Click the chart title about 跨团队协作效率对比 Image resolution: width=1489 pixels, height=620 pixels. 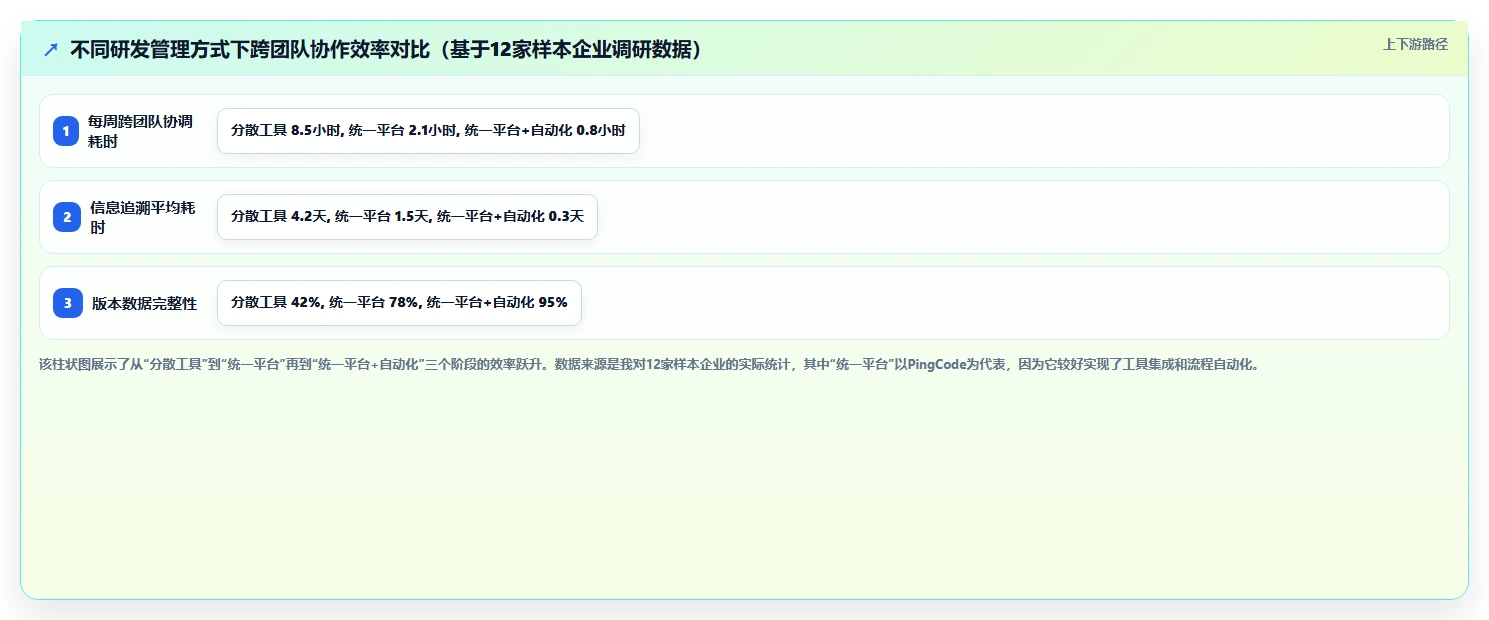pos(386,49)
